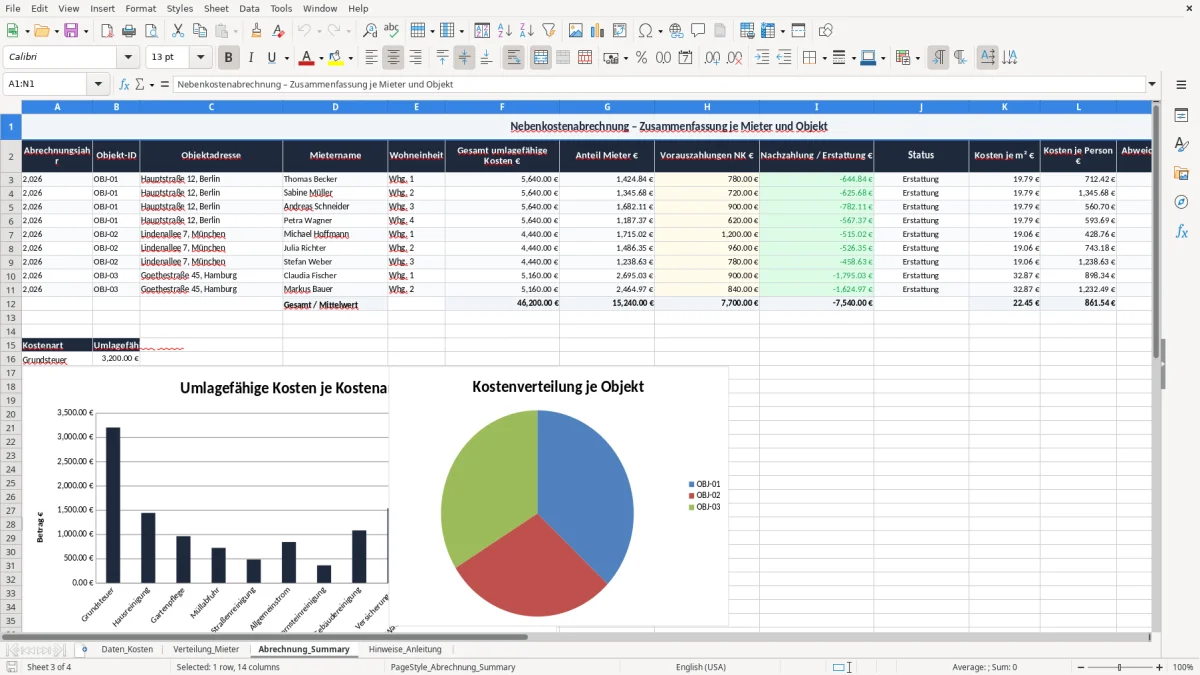Expand the formula bar
1200x675 pixels.
(x=1153, y=84)
